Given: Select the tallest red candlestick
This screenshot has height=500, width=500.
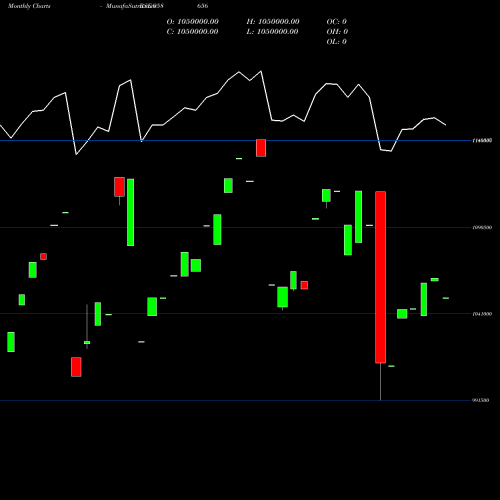Looking at the screenshot, I should pos(380,277).
